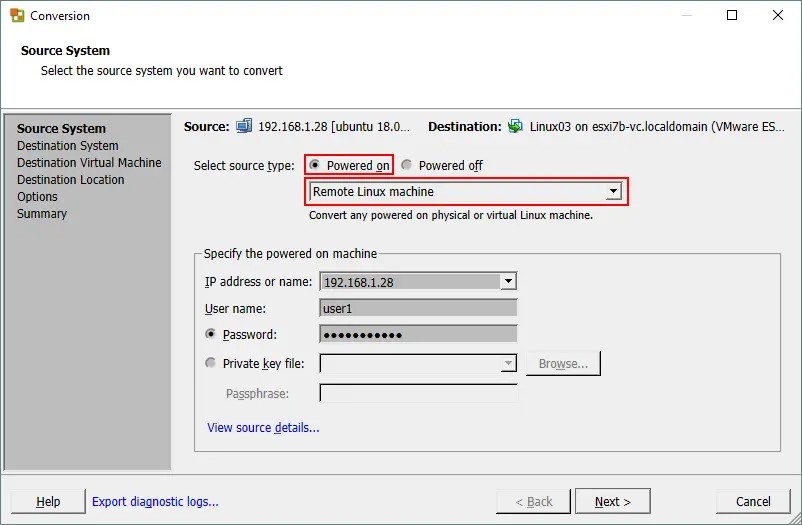Viewport: 802px width, 525px height.
Task: Click the source computer icon next to 192.168.1.28
Action: (x=244, y=126)
